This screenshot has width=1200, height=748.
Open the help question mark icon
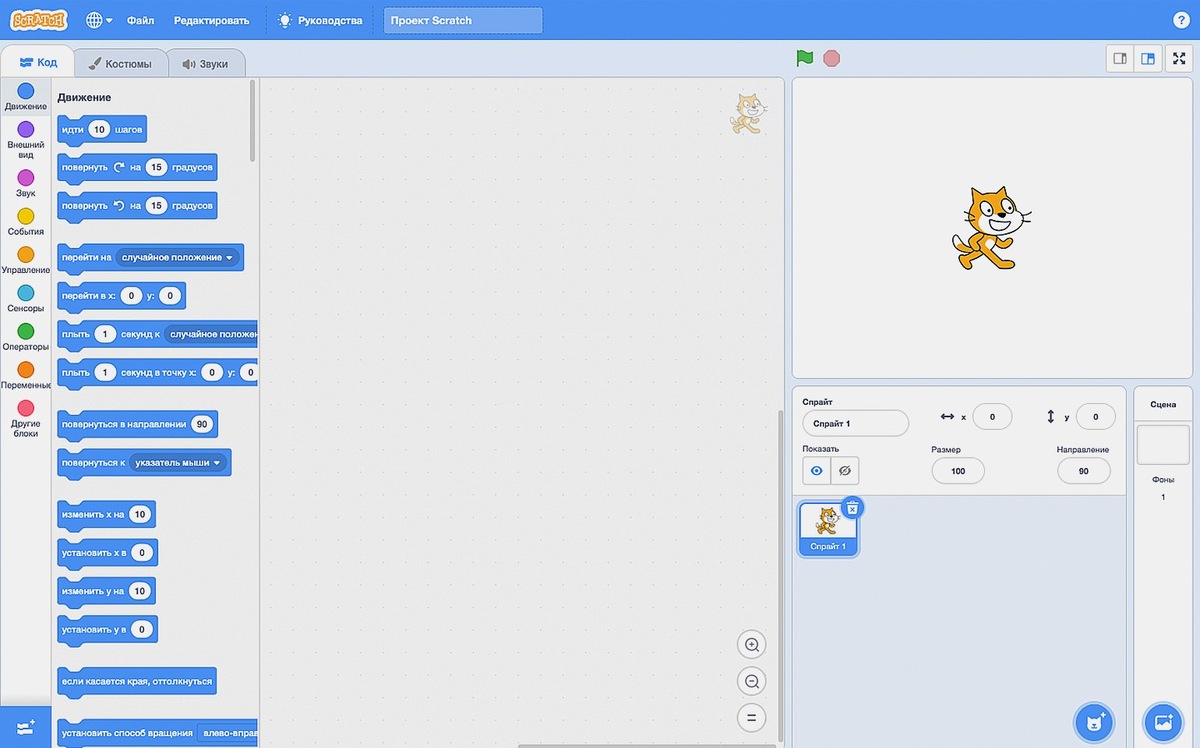tap(1180, 20)
